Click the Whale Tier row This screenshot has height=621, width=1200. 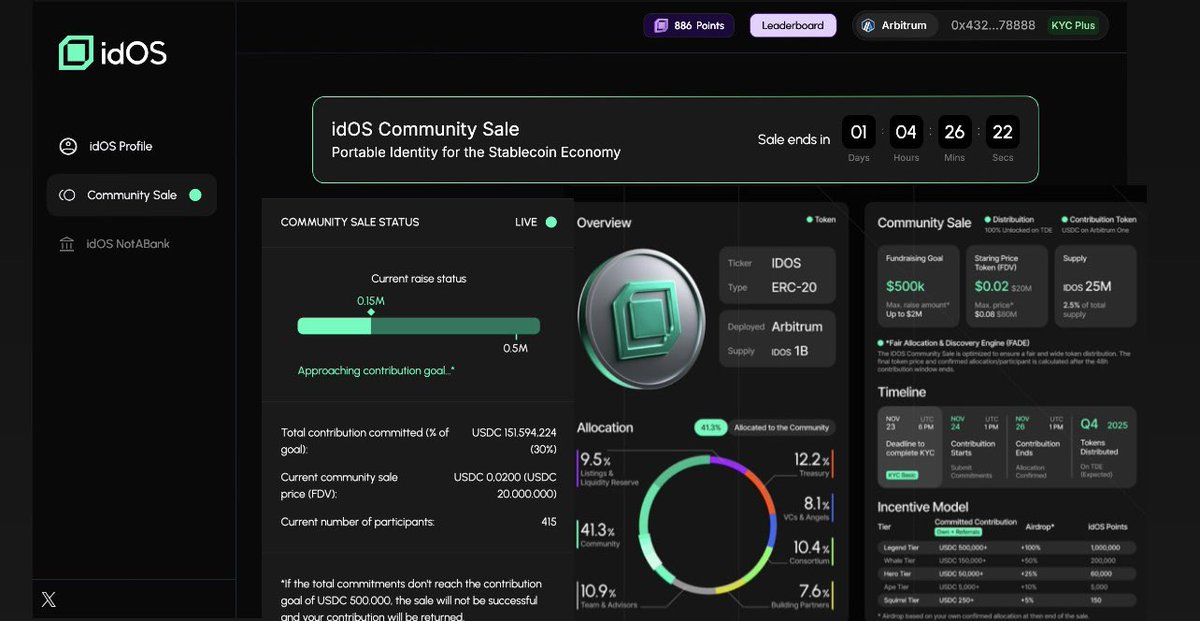(x=1007, y=561)
